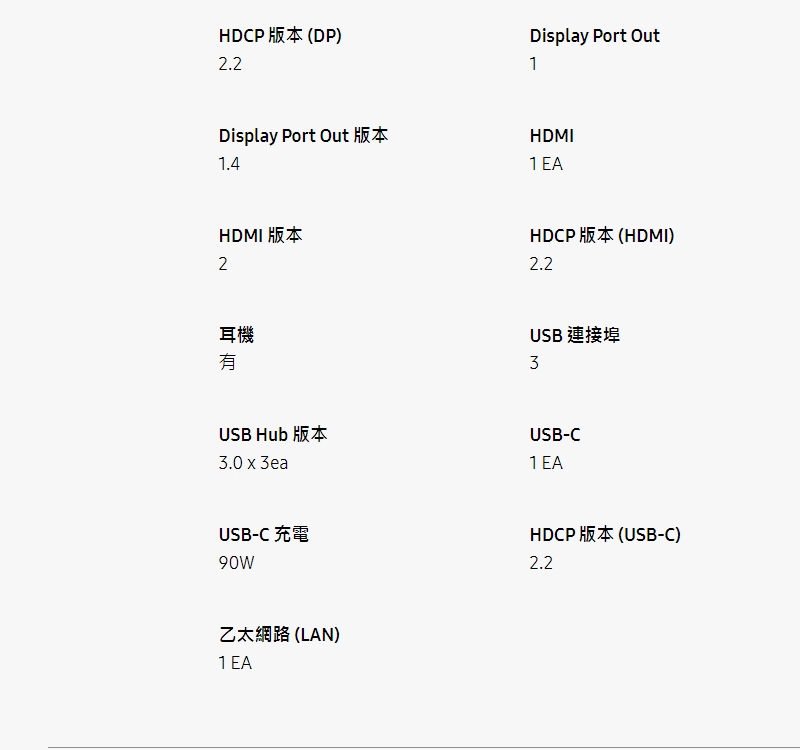Click the HDCP 版本 (HDMI) label
The height and width of the screenshot is (750, 800).
(x=602, y=236)
